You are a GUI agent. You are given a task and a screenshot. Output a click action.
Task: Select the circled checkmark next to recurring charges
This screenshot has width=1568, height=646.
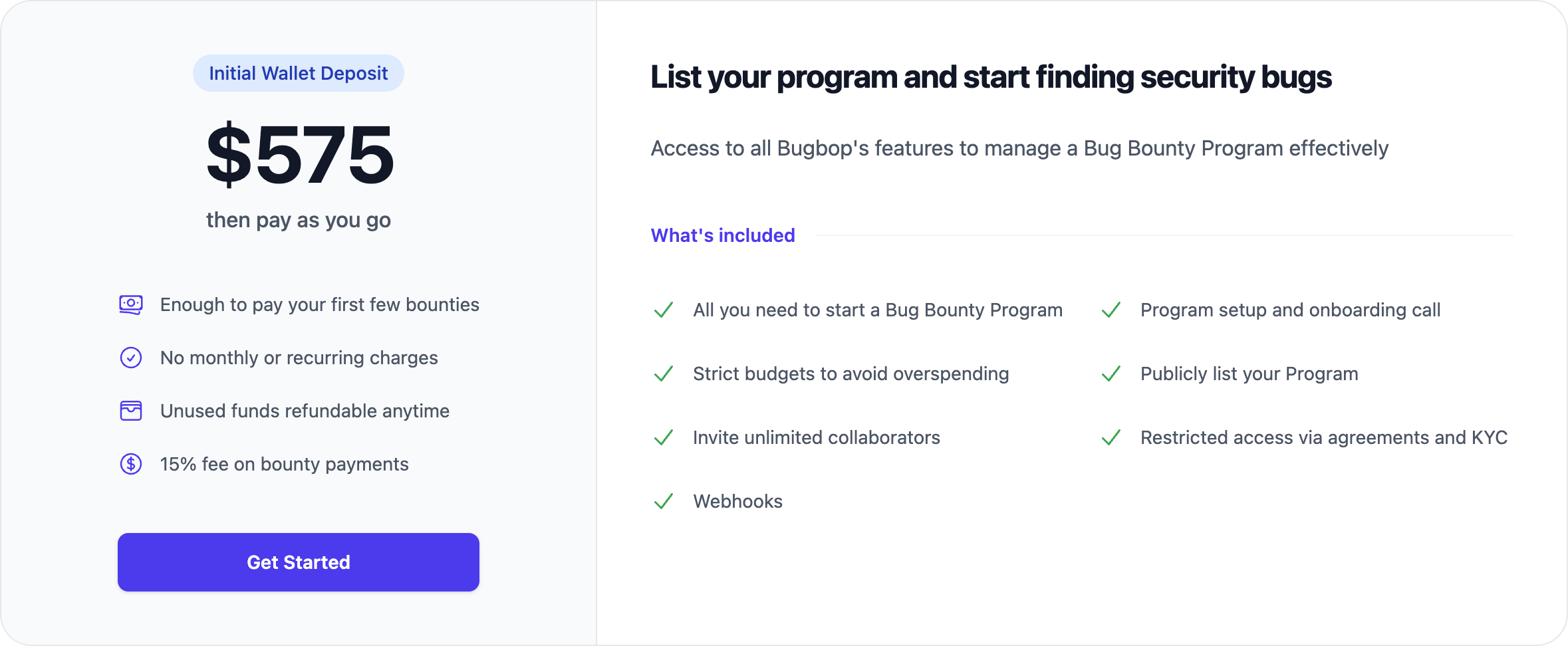point(132,358)
